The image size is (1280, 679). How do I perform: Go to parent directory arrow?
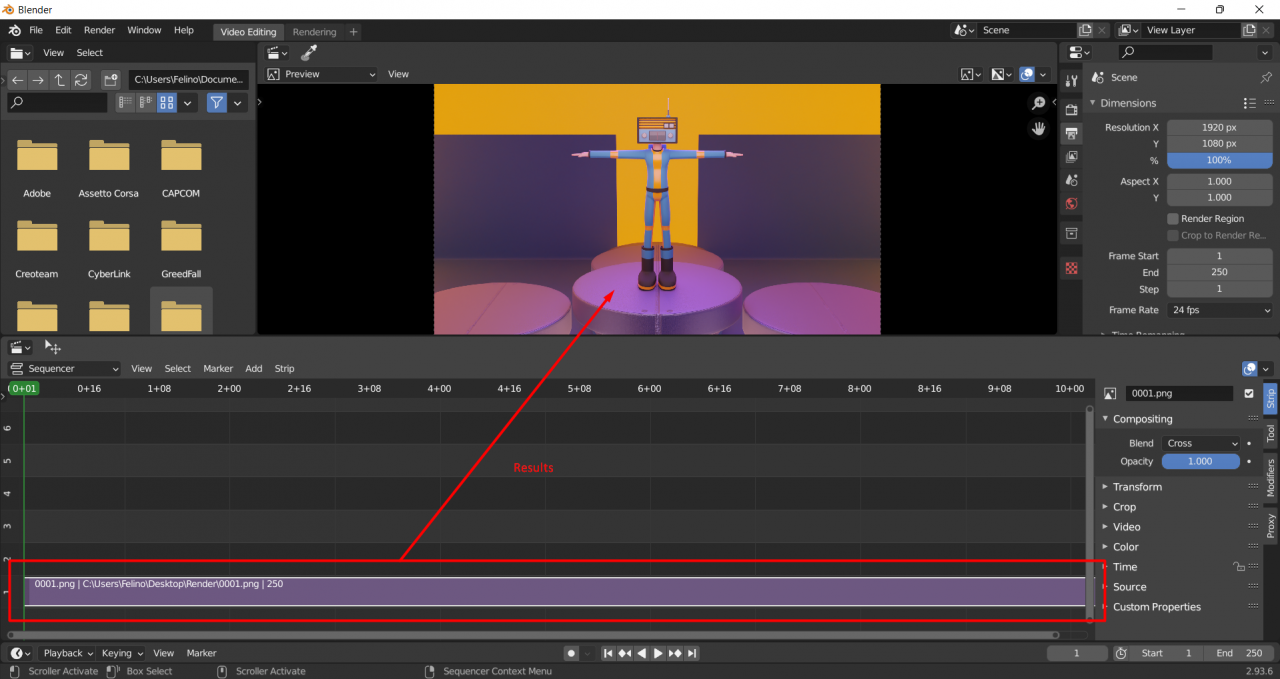pos(59,80)
